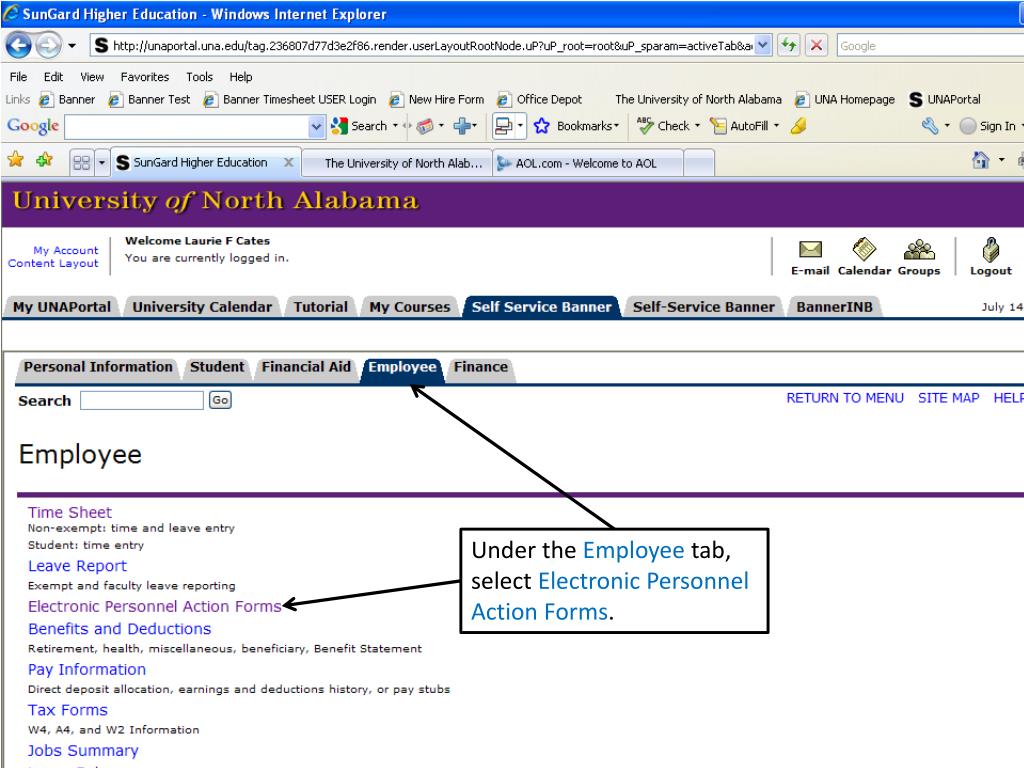Viewport: 1024px width, 768px height.
Task: Click the address bar URL field
Action: [423, 46]
